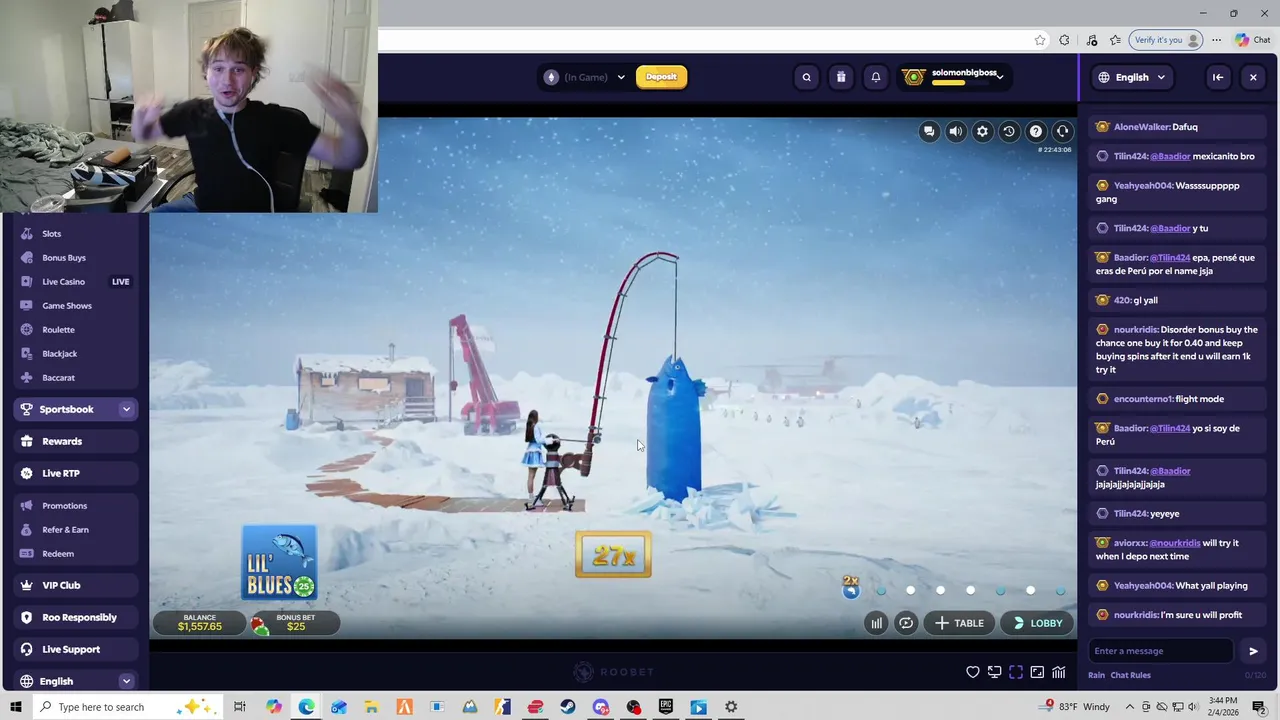Open Live Casino in the sidebar

76,282
